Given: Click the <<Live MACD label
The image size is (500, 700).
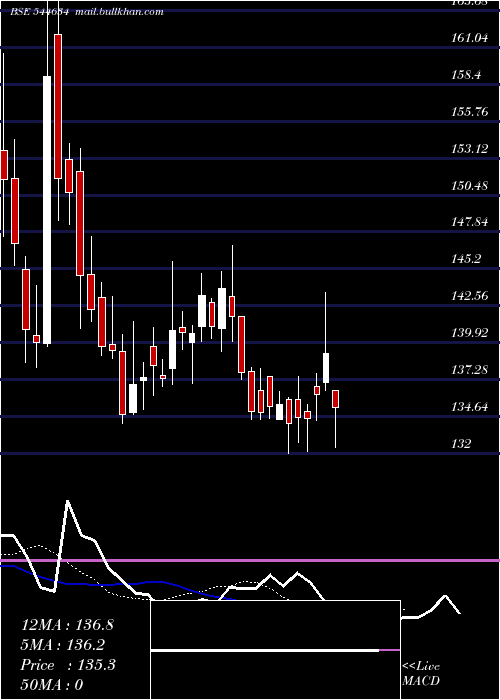Looking at the screenshot, I should pos(421,673).
